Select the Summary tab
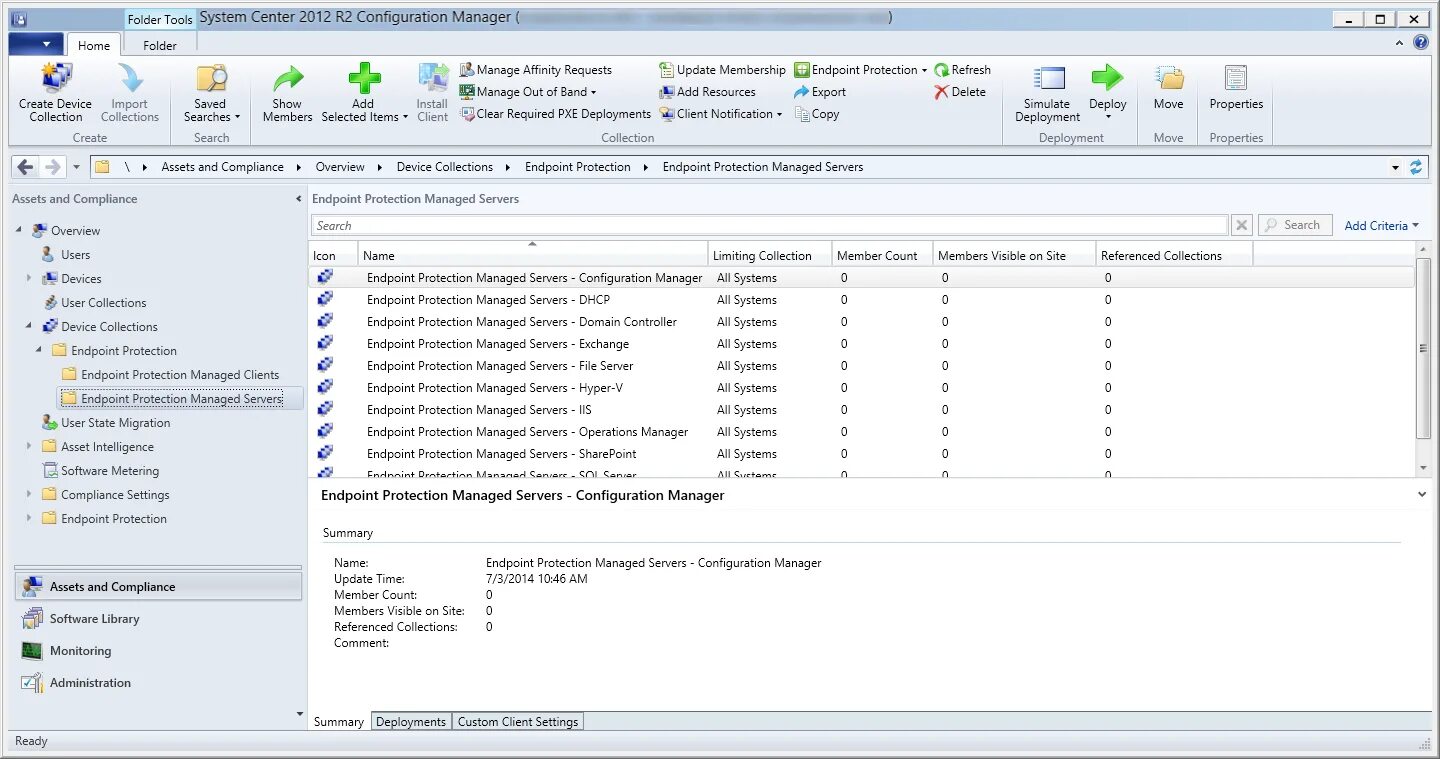The image size is (1440, 759). click(x=339, y=722)
